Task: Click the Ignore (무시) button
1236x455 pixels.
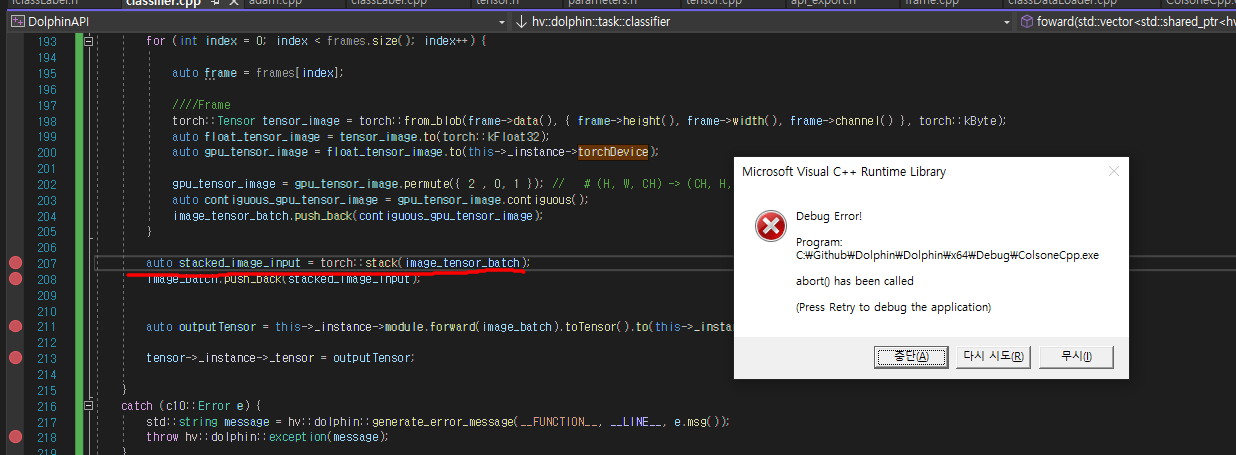Action: coord(1075,356)
